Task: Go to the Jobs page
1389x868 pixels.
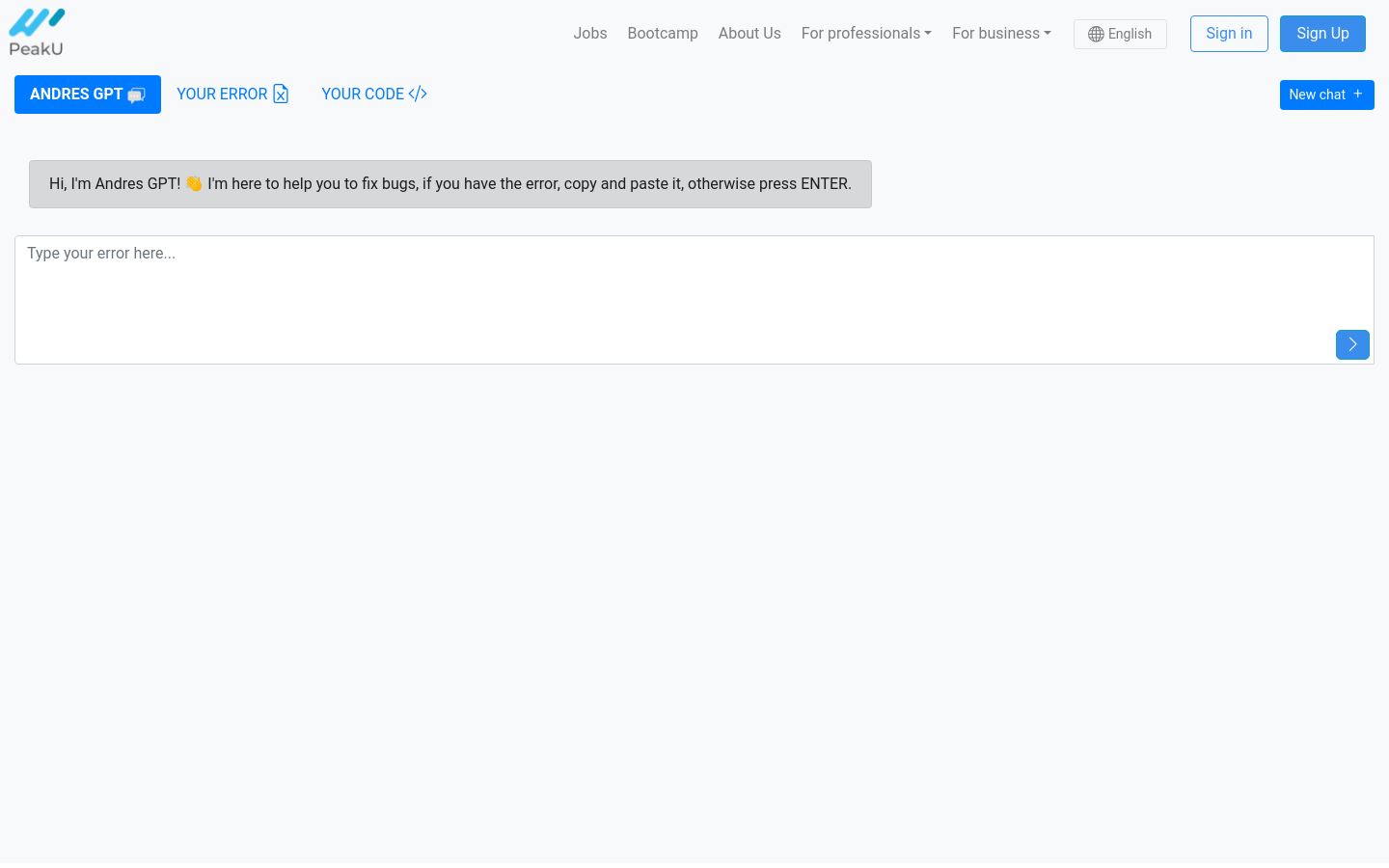Action: tap(589, 33)
